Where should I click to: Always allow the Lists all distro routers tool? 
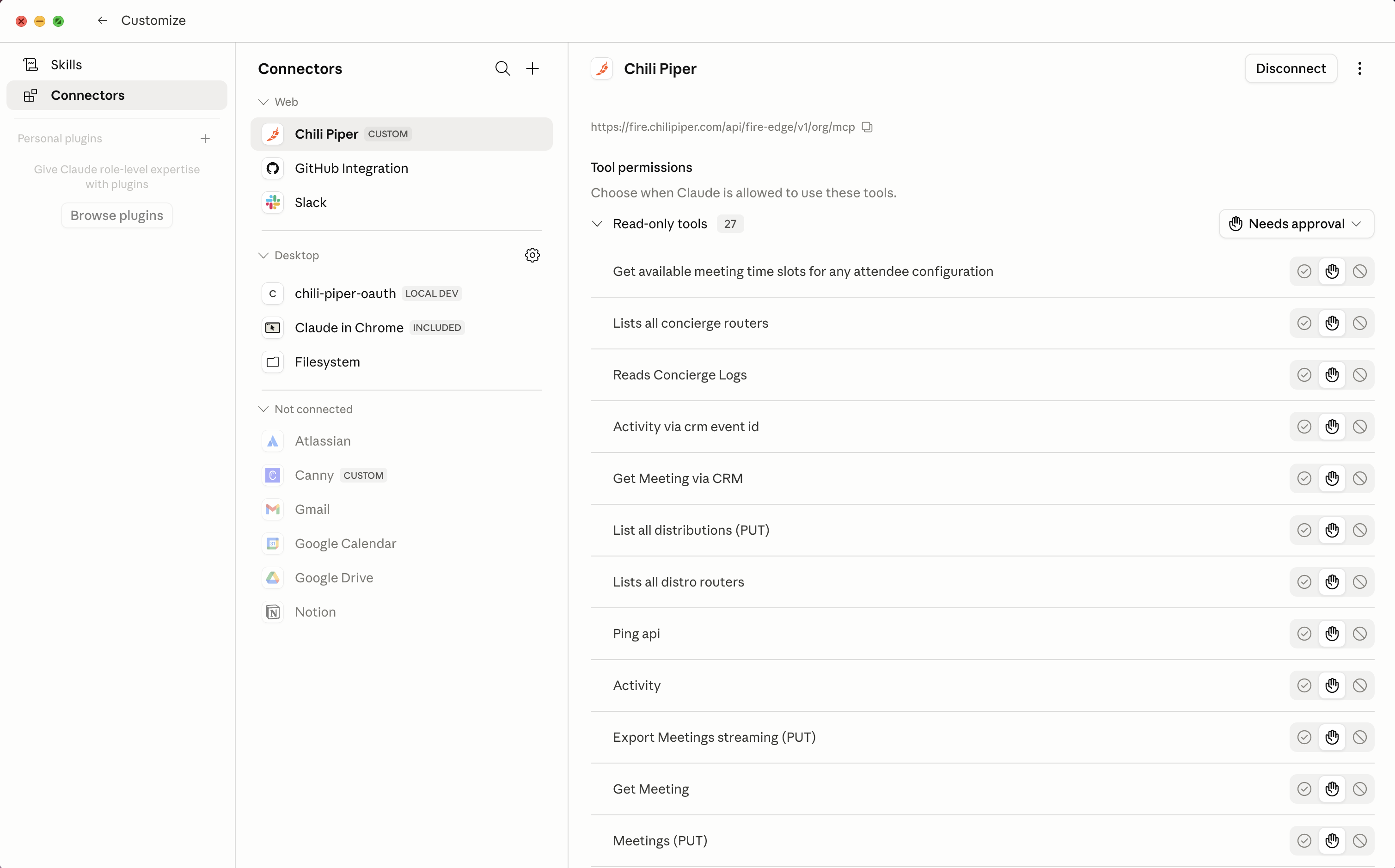point(1304,582)
